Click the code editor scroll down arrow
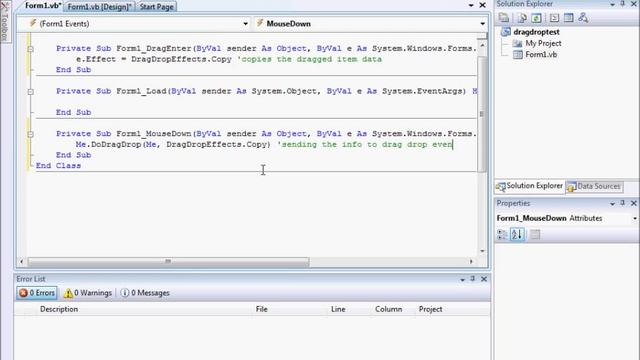640x360 pixels. coord(482,251)
